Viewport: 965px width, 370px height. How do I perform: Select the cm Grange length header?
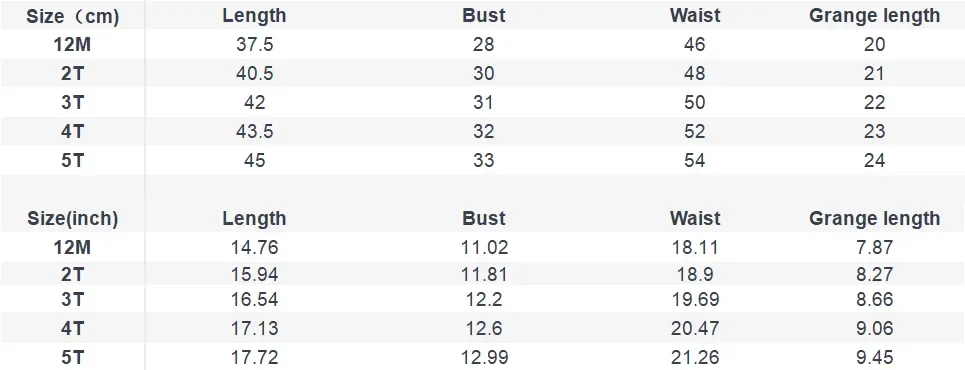point(875,15)
